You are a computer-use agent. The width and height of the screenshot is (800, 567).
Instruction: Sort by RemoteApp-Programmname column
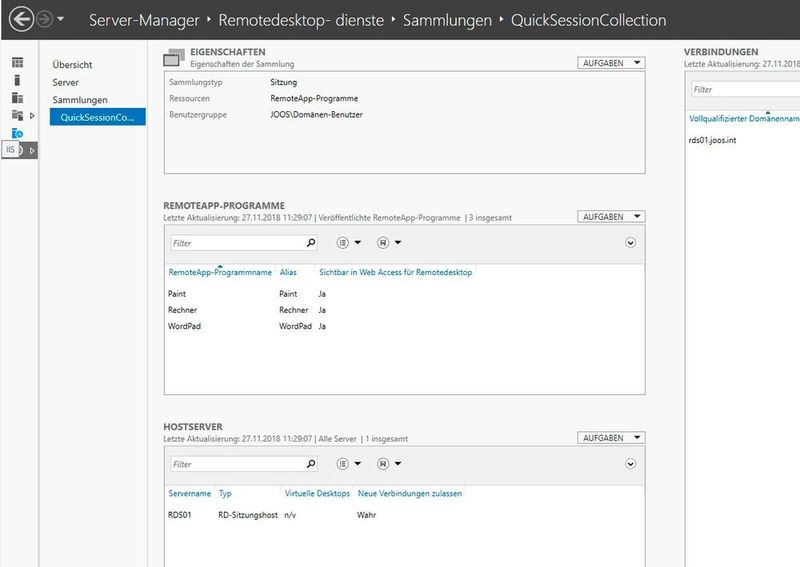pyautogui.click(x=220, y=272)
